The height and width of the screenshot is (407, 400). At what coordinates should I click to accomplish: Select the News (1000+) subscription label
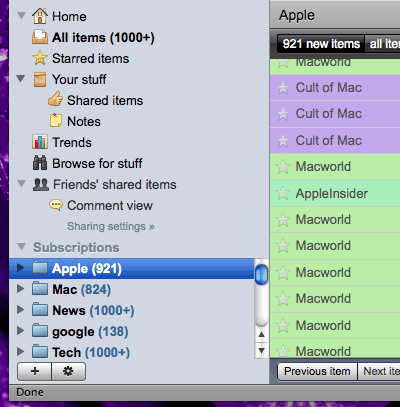click(x=93, y=310)
